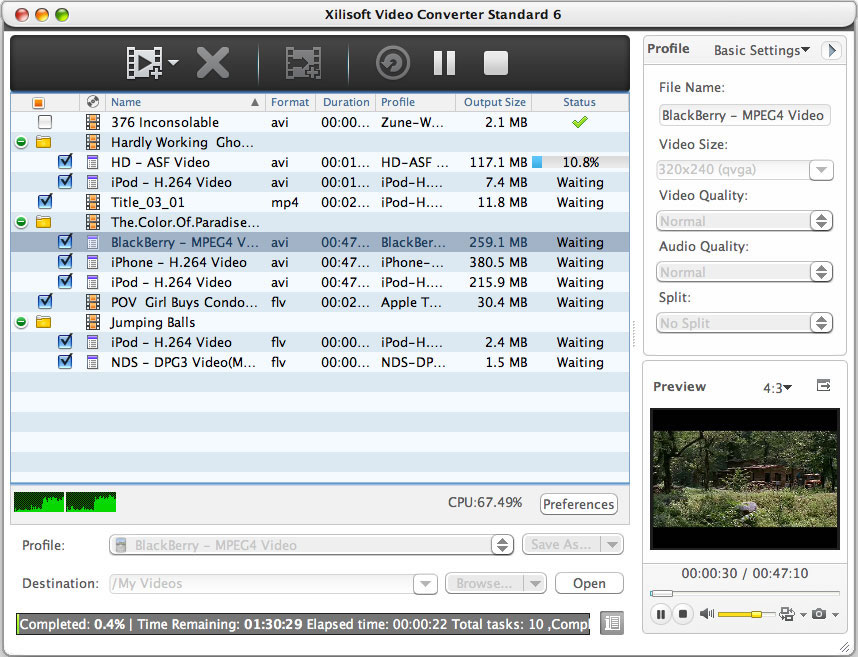Screen dimensions: 858x657
Task: Stop conversion with toolbar stop icon
Action: click(496, 63)
